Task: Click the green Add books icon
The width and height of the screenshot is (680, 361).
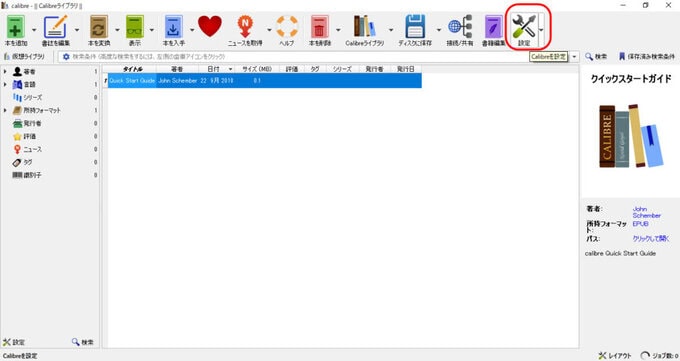Action: pos(16,27)
